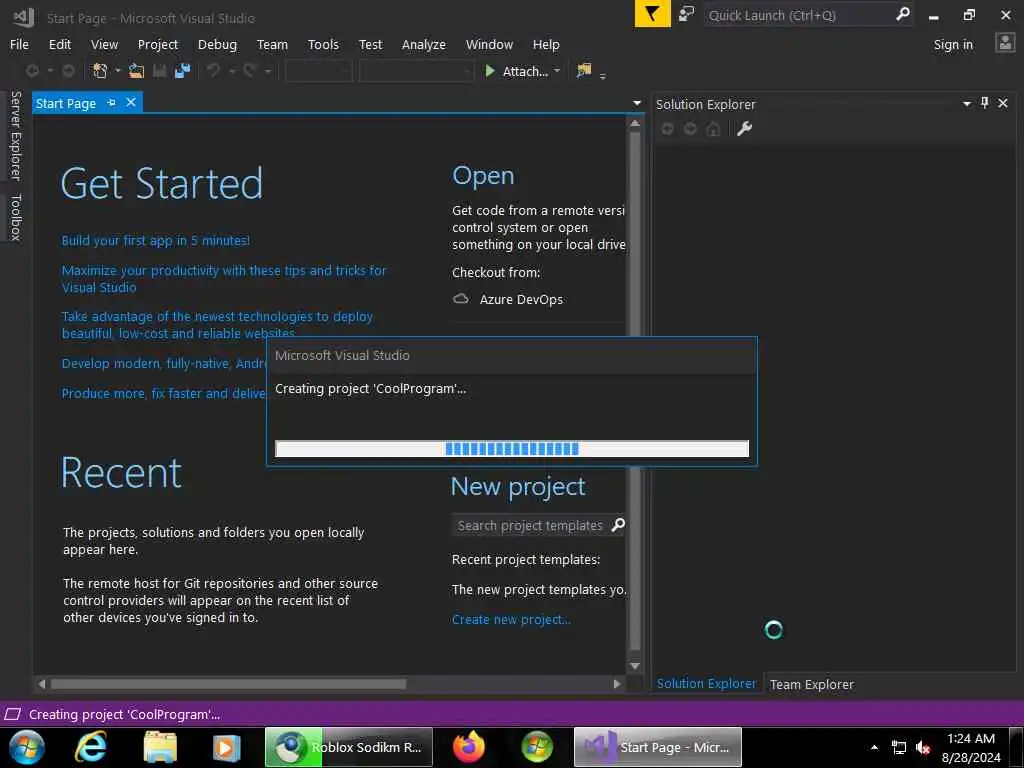This screenshot has width=1024, height=768.
Task: Open the Server Explorer side tab
Action: pos(16,135)
